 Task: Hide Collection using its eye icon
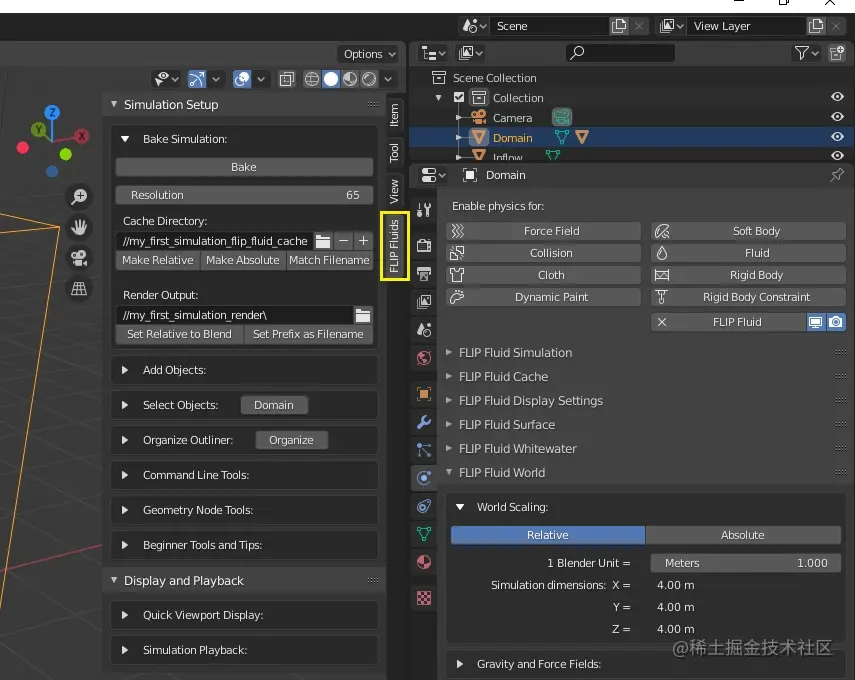(837, 97)
